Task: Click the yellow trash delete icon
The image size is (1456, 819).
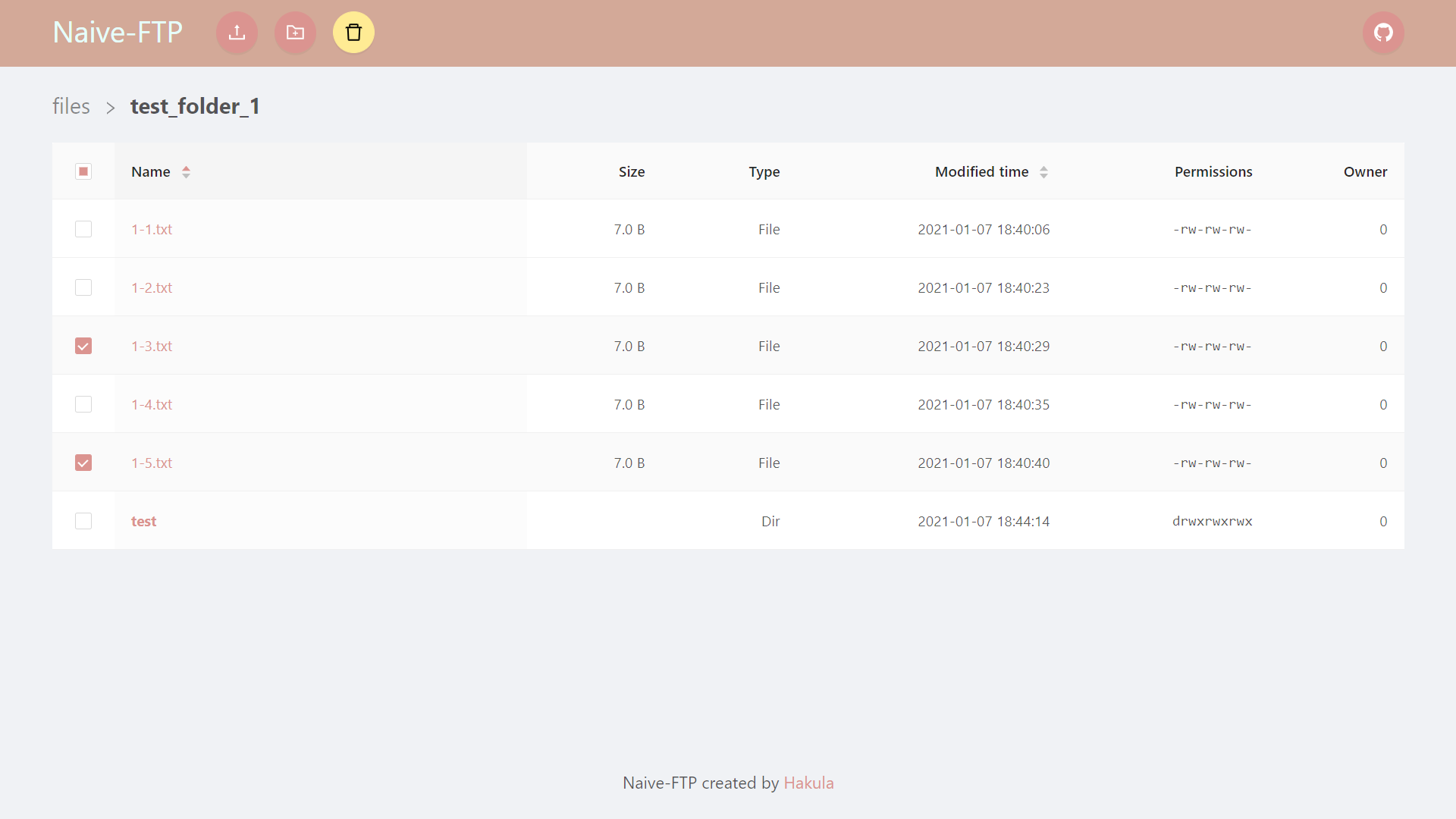Action: 353,33
